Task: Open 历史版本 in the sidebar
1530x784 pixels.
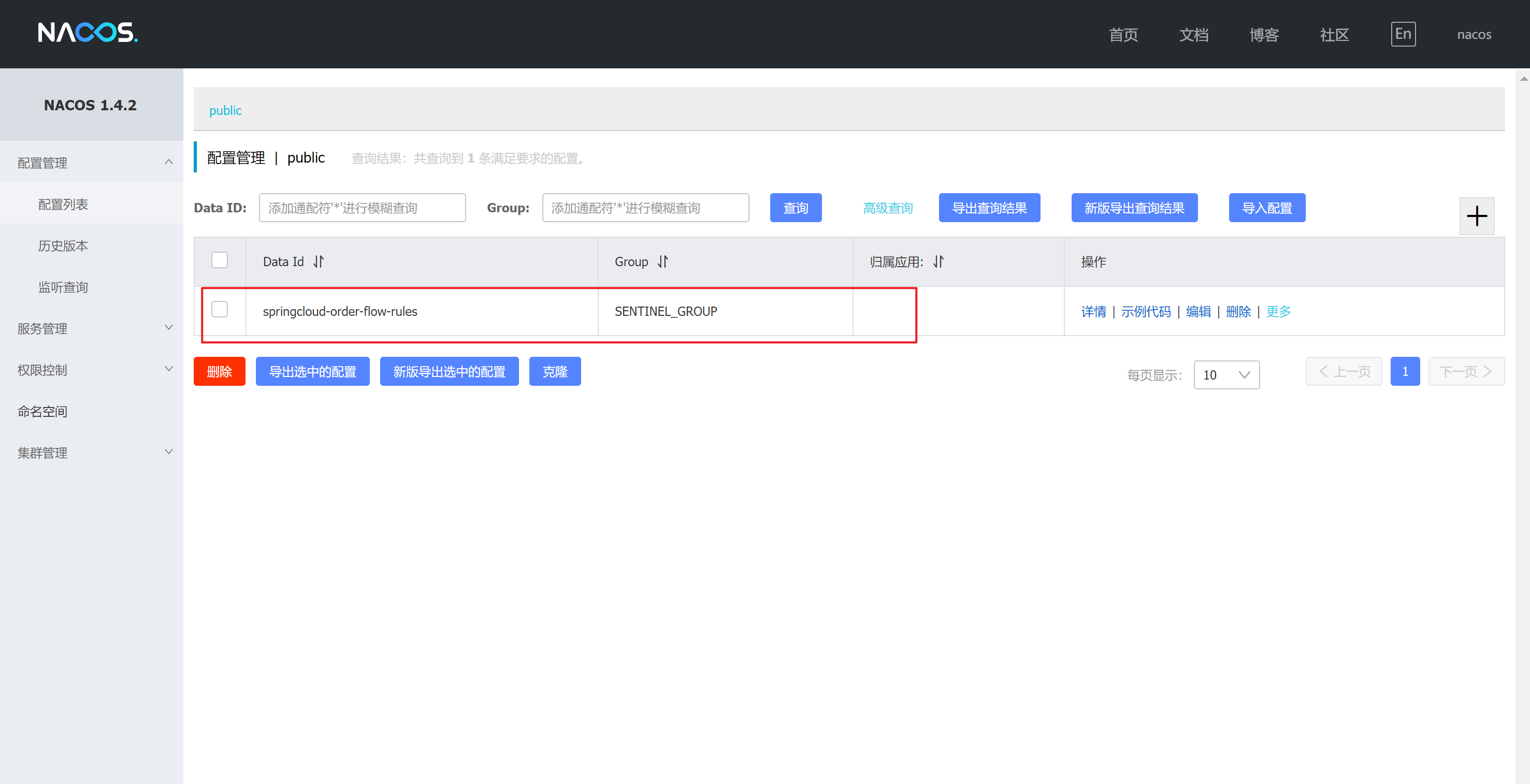Action: (x=63, y=246)
